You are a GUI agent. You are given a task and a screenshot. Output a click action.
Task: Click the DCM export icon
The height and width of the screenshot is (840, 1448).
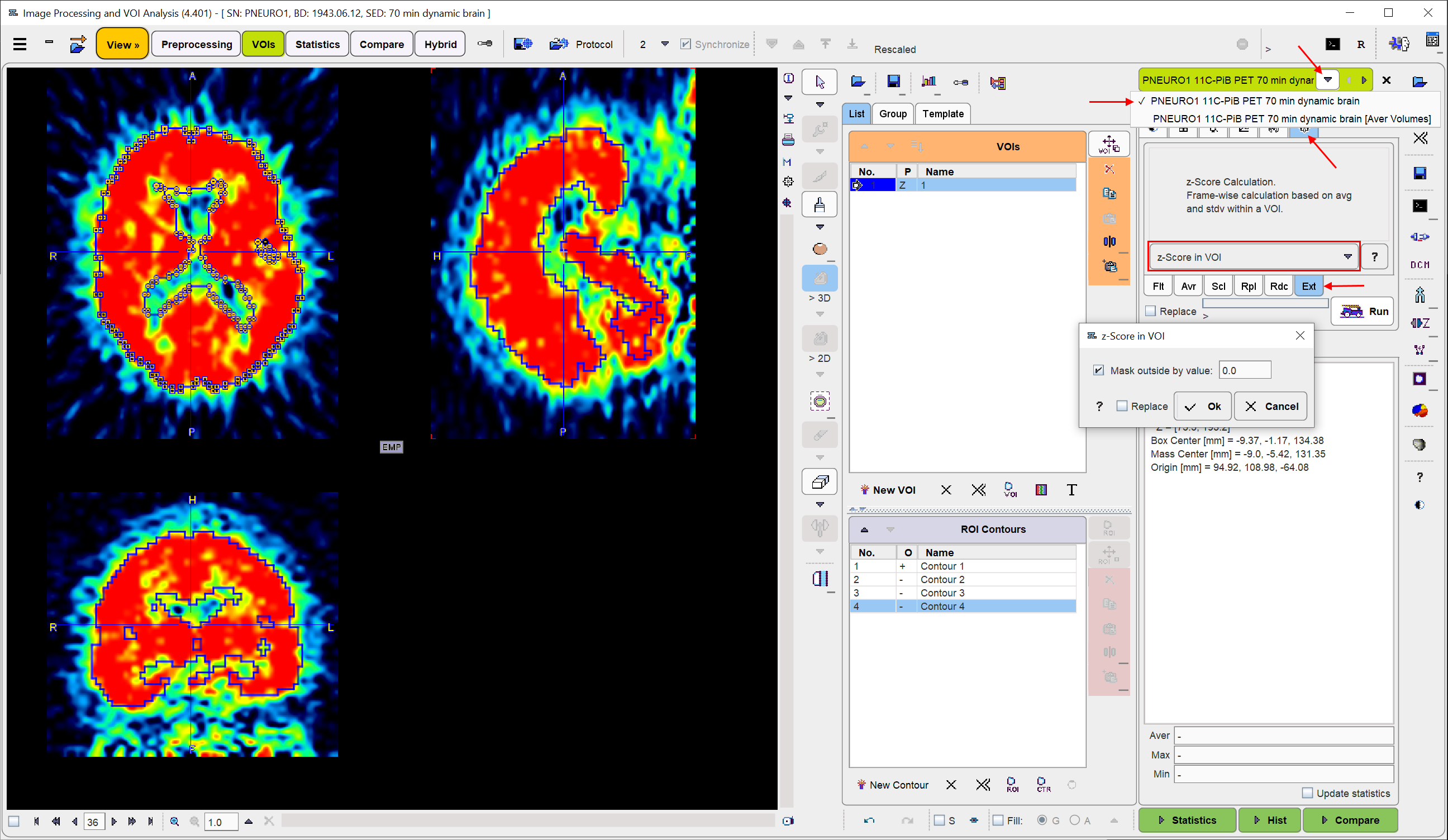(x=1420, y=265)
